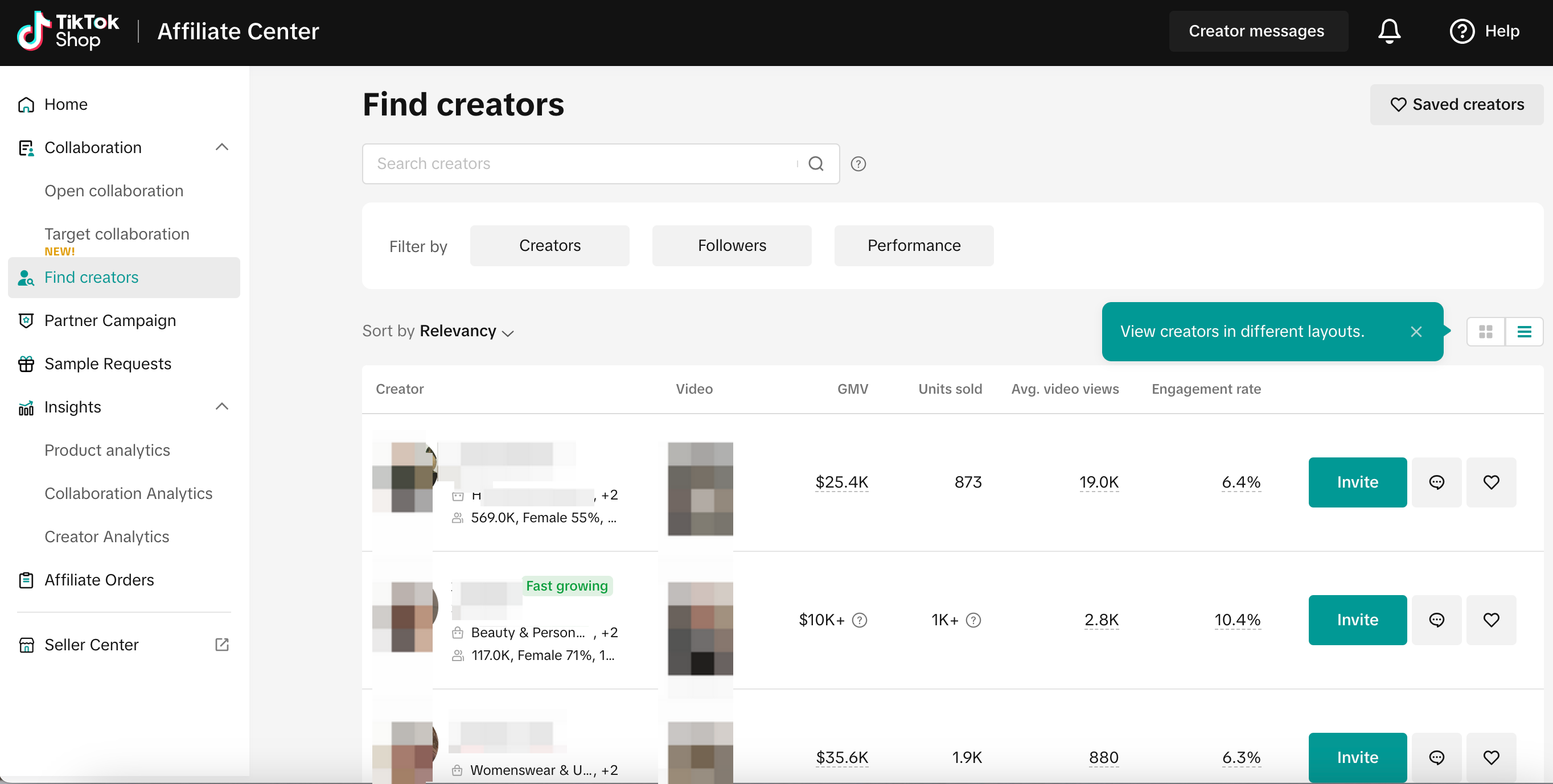
Task: Message the first creator via chat icon
Action: [x=1437, y=482]
